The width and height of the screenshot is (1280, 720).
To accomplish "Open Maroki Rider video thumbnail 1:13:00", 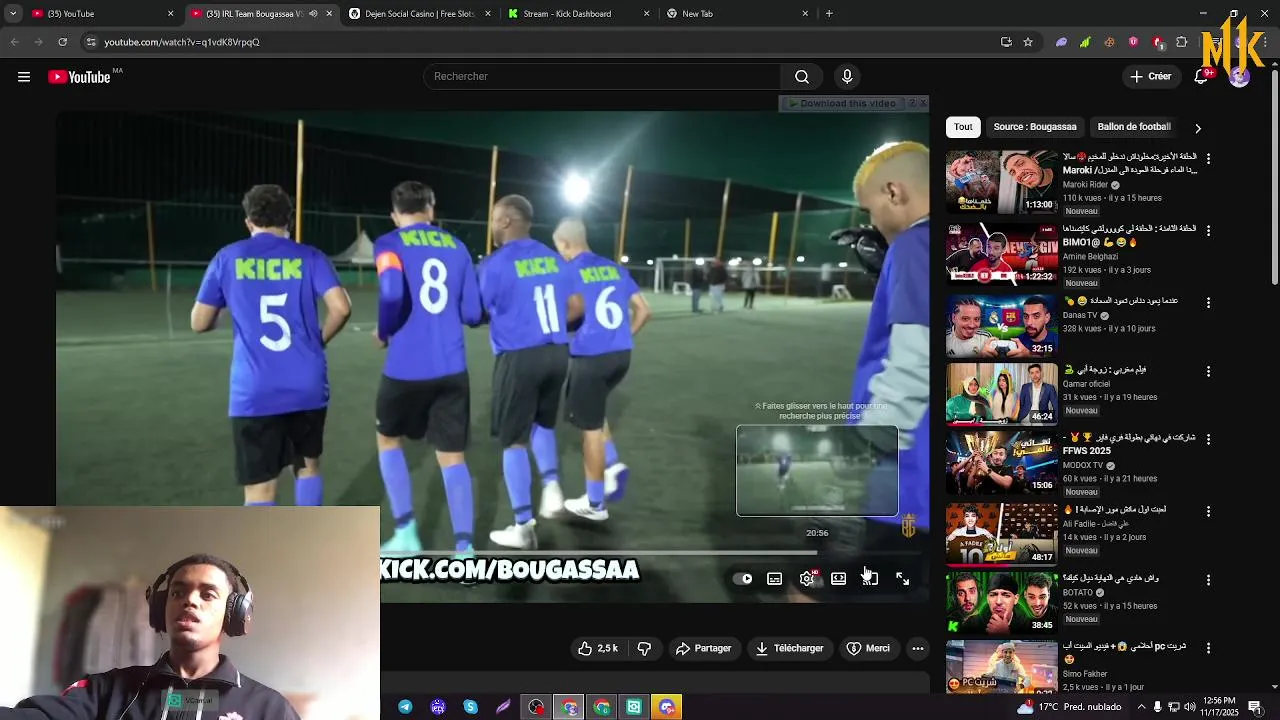I will [x=1001, y=182].
